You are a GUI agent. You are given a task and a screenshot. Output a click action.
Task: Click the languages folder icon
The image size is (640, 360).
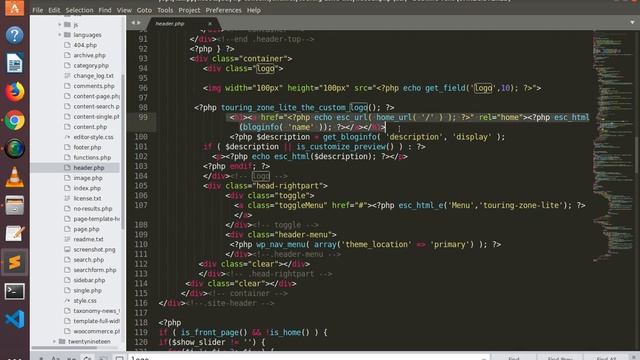coord(67,35)
